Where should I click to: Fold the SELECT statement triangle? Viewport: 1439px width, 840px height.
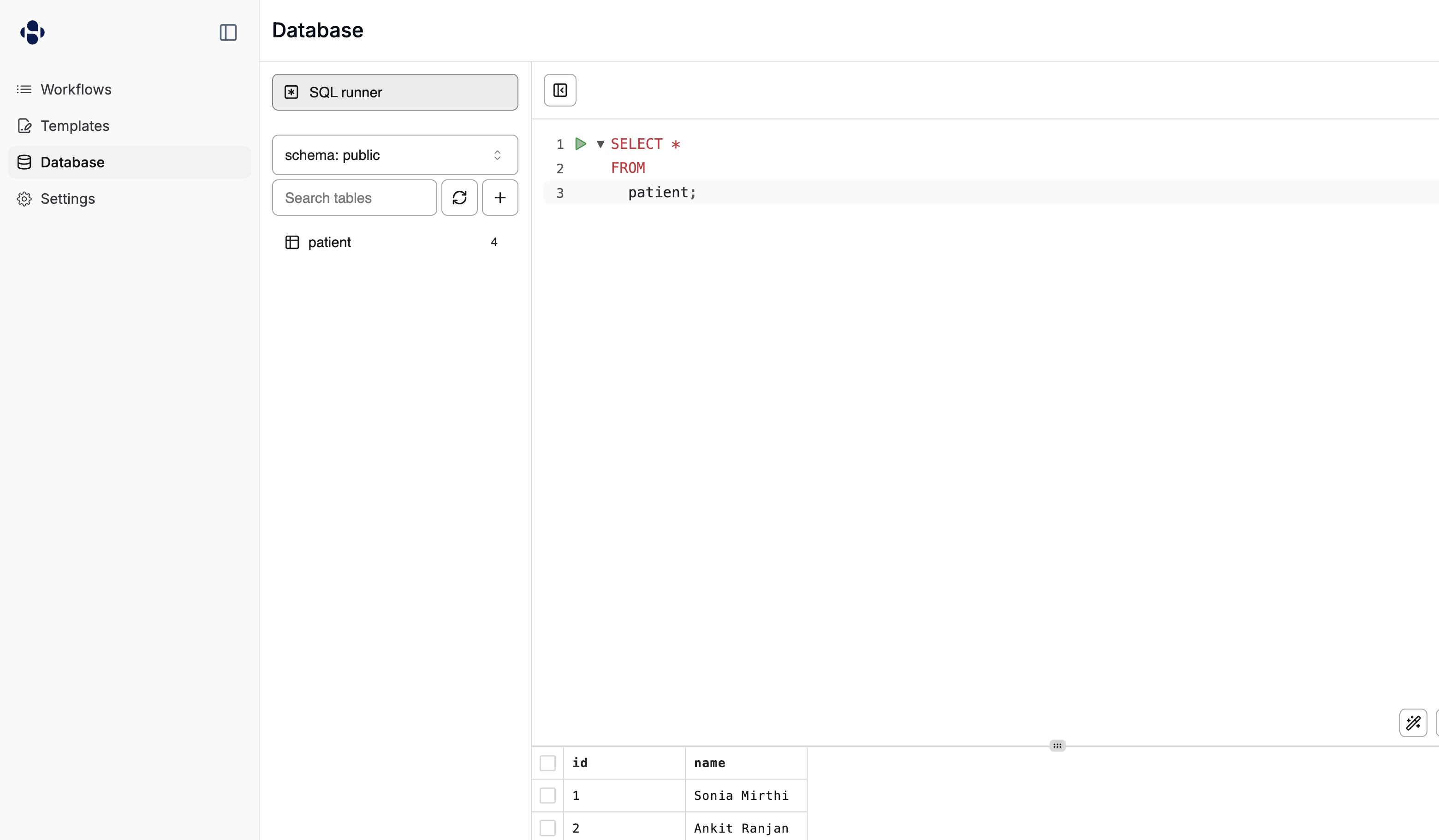point(600,144)
